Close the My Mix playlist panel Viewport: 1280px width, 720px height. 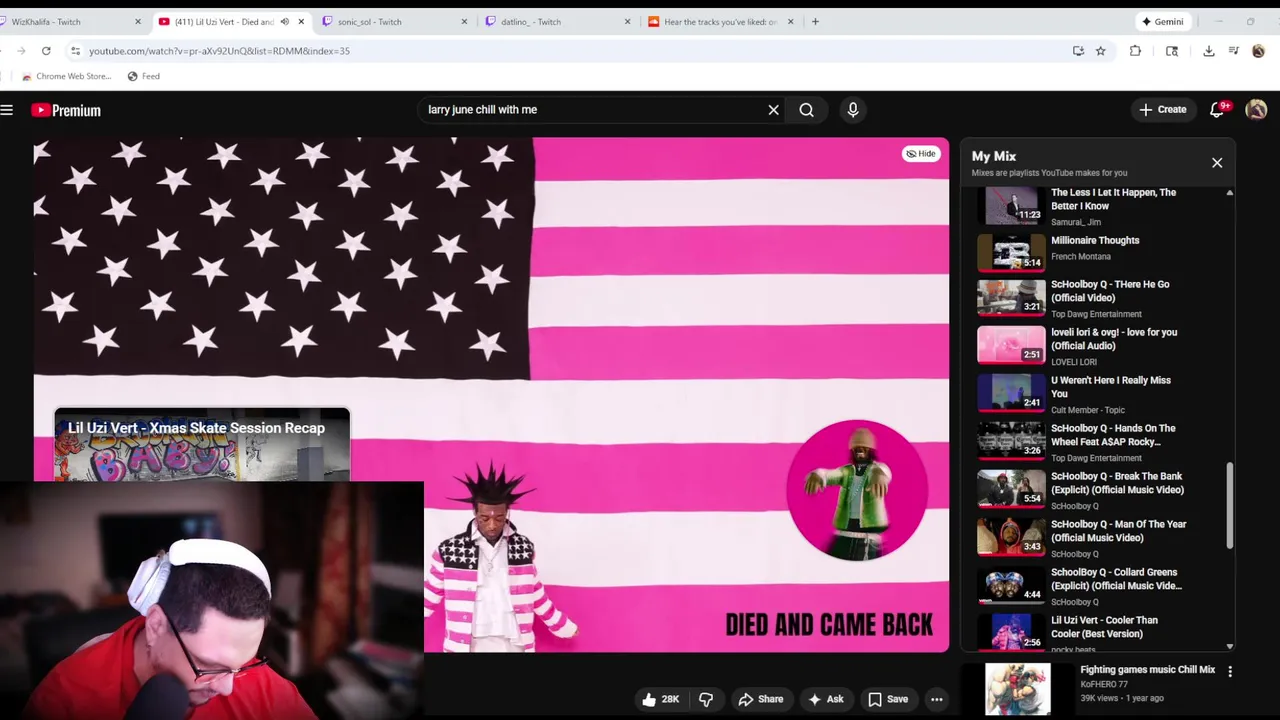click(x=1217, y=162)
